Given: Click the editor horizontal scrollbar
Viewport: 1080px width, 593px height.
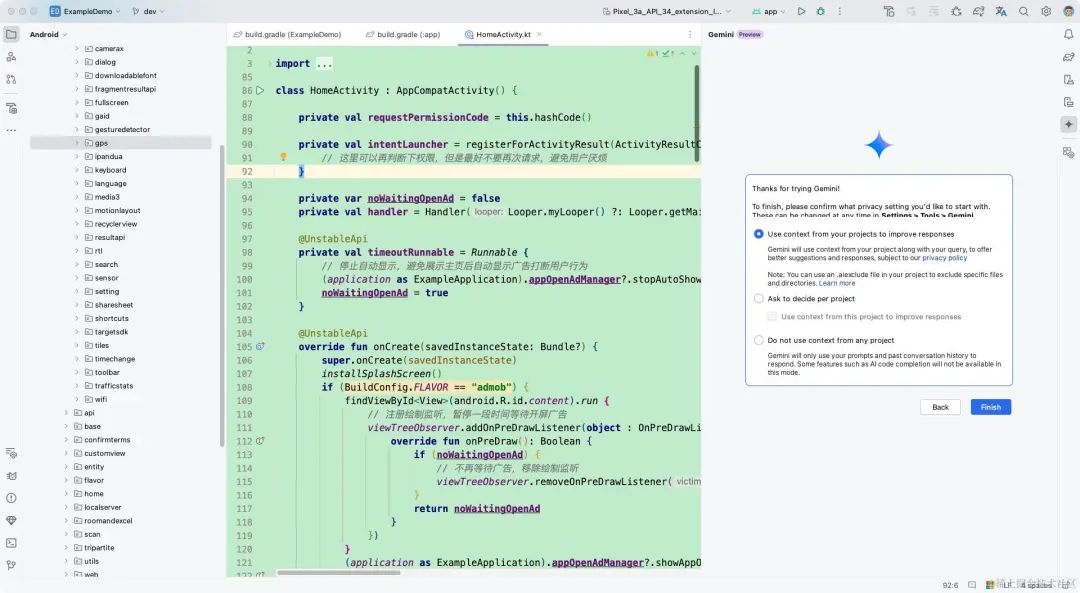Looking at the screenshot, I should point(339,572).
